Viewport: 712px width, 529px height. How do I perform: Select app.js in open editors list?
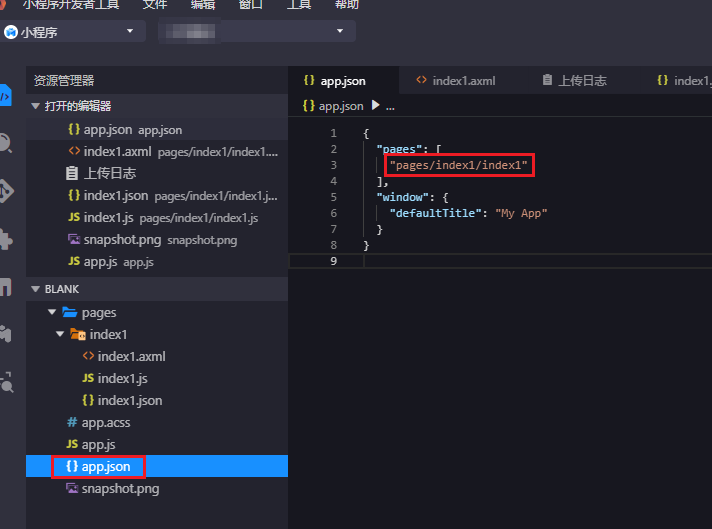[x=157, y=262]
